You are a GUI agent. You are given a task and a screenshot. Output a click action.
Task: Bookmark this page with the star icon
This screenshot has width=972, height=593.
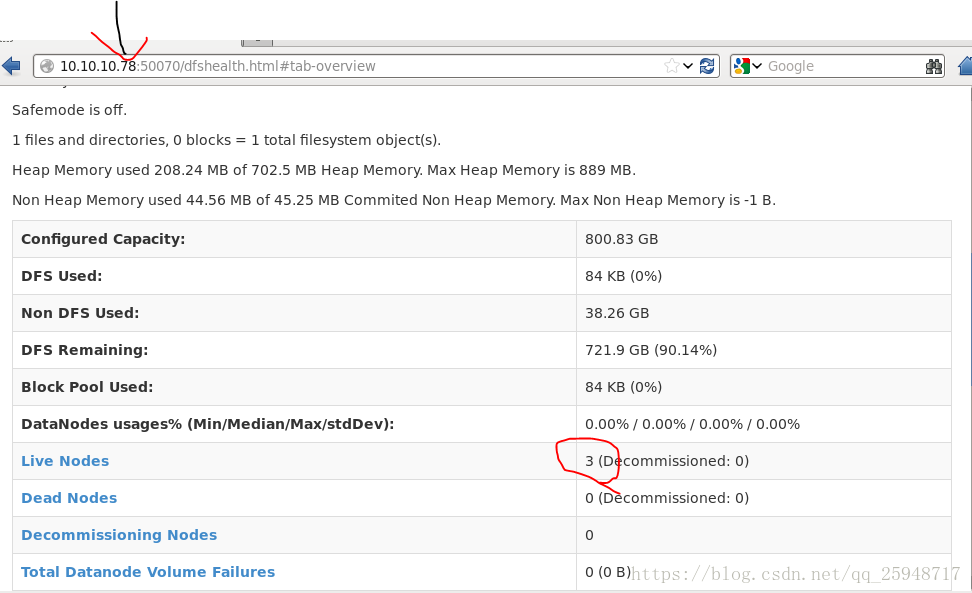(x=672, y=66)
